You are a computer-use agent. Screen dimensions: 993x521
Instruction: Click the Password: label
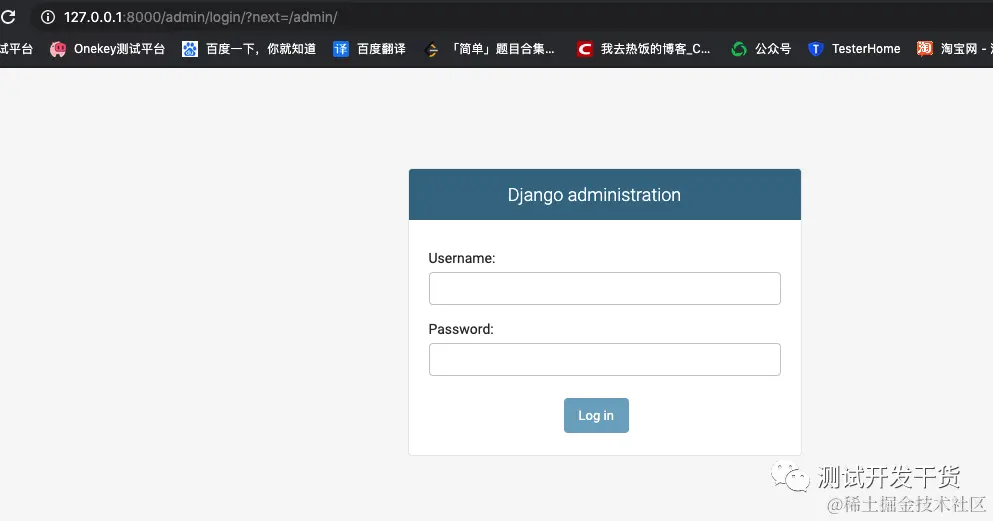click(460, 329)
